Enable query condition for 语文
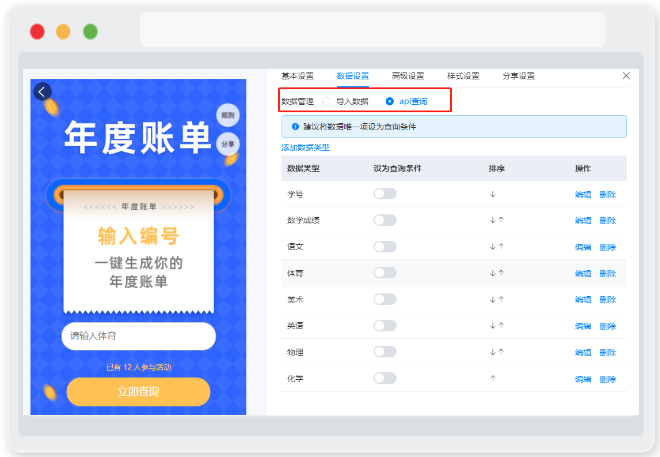The width and height of the screenshot is (660, 457). pyautogui.click(x=385, y=247)
